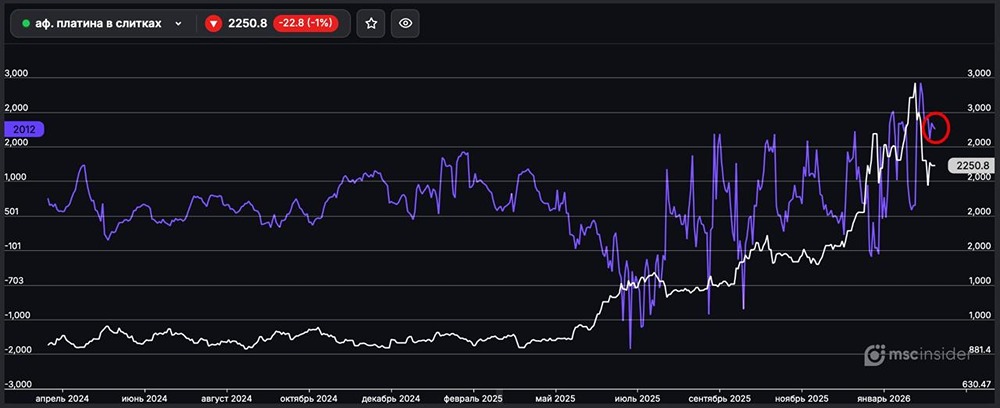Toggle chart visibility with the eye icon
Image resolution: width=1000 pixels, height=408 pixels.
[x=405, y=24]
